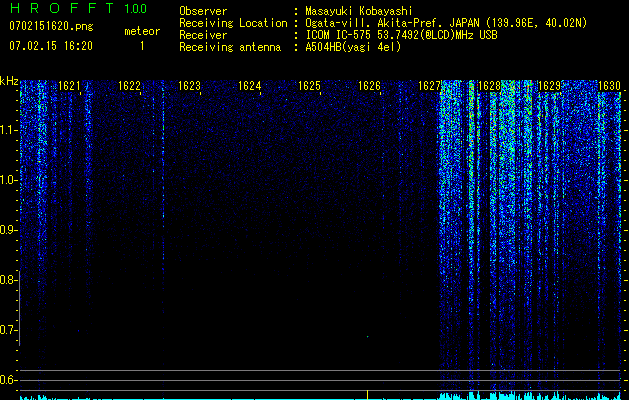This screenshot has width=629, height=400.
Task: Click the Observer label
Action: (x=203, y=11)
